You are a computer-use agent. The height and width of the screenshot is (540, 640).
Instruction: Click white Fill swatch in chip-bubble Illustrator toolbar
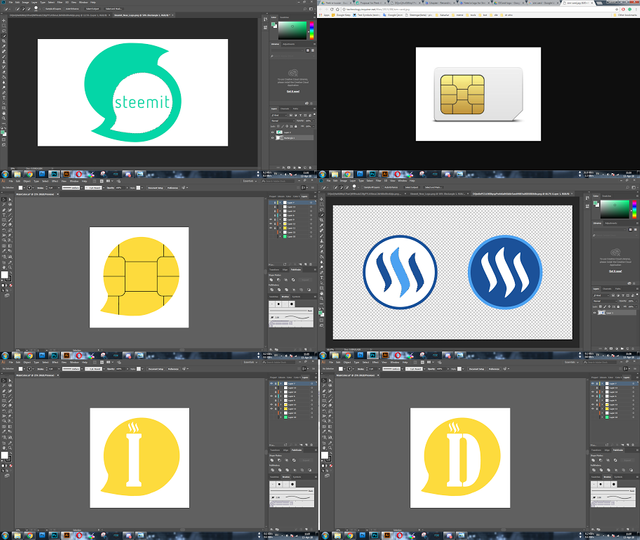(x=4, y=275)
